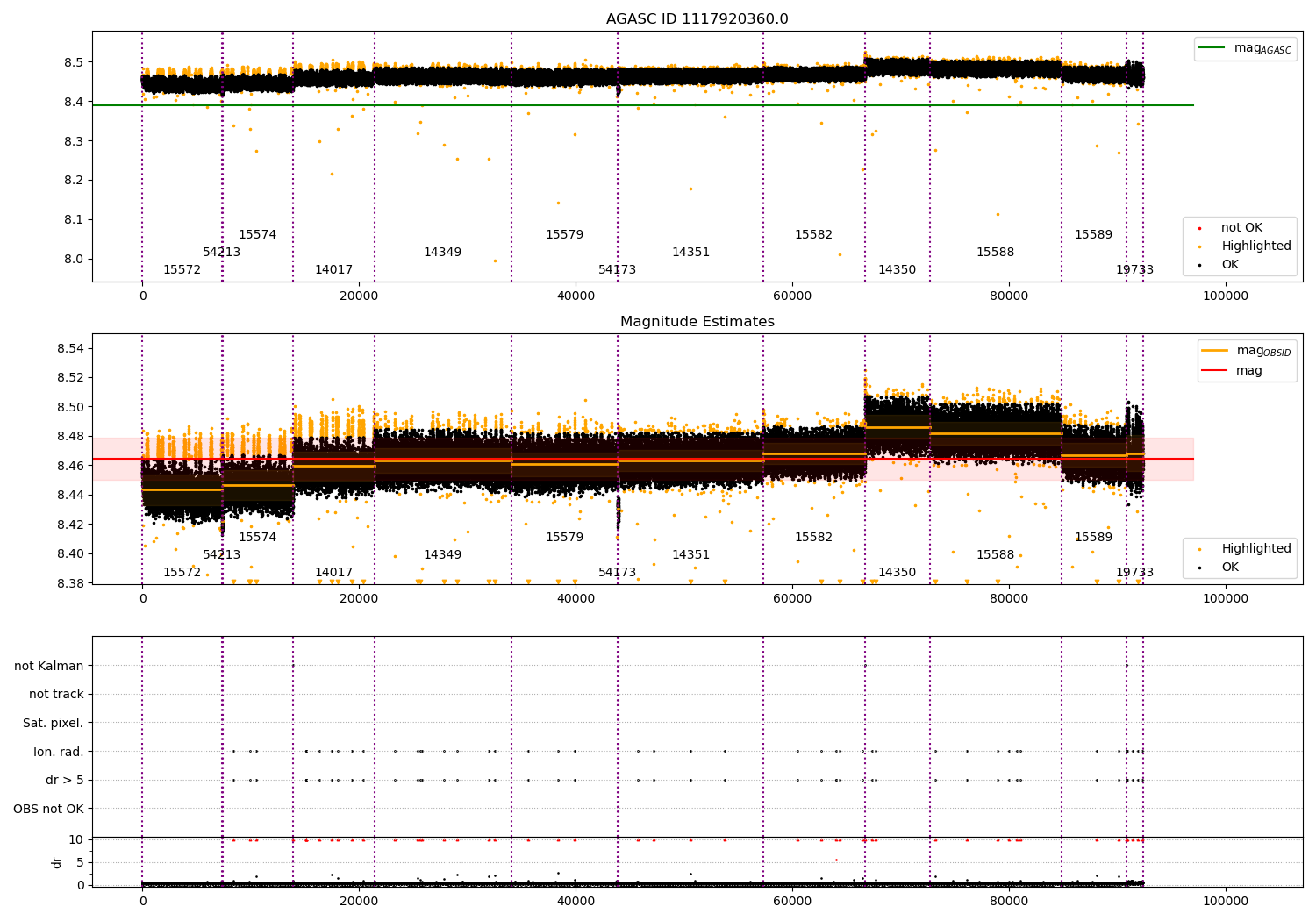The width and height of the screenshot is (1316, 921).
Task: Click OBSID label 14351 in top plot
Action: click(x=690, y=253)
